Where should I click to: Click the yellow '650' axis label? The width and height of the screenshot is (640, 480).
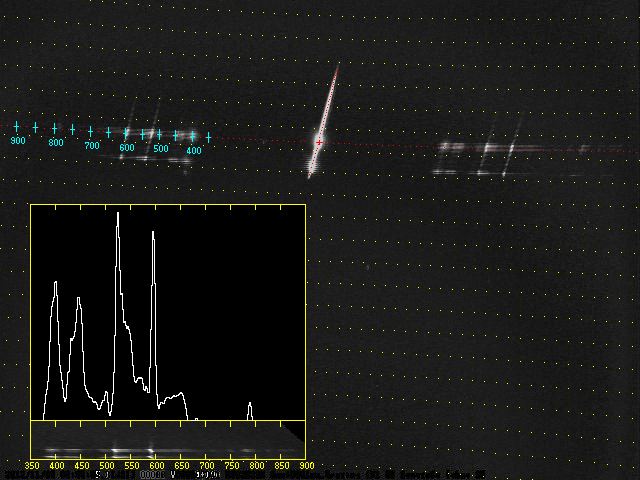point(182,466)
